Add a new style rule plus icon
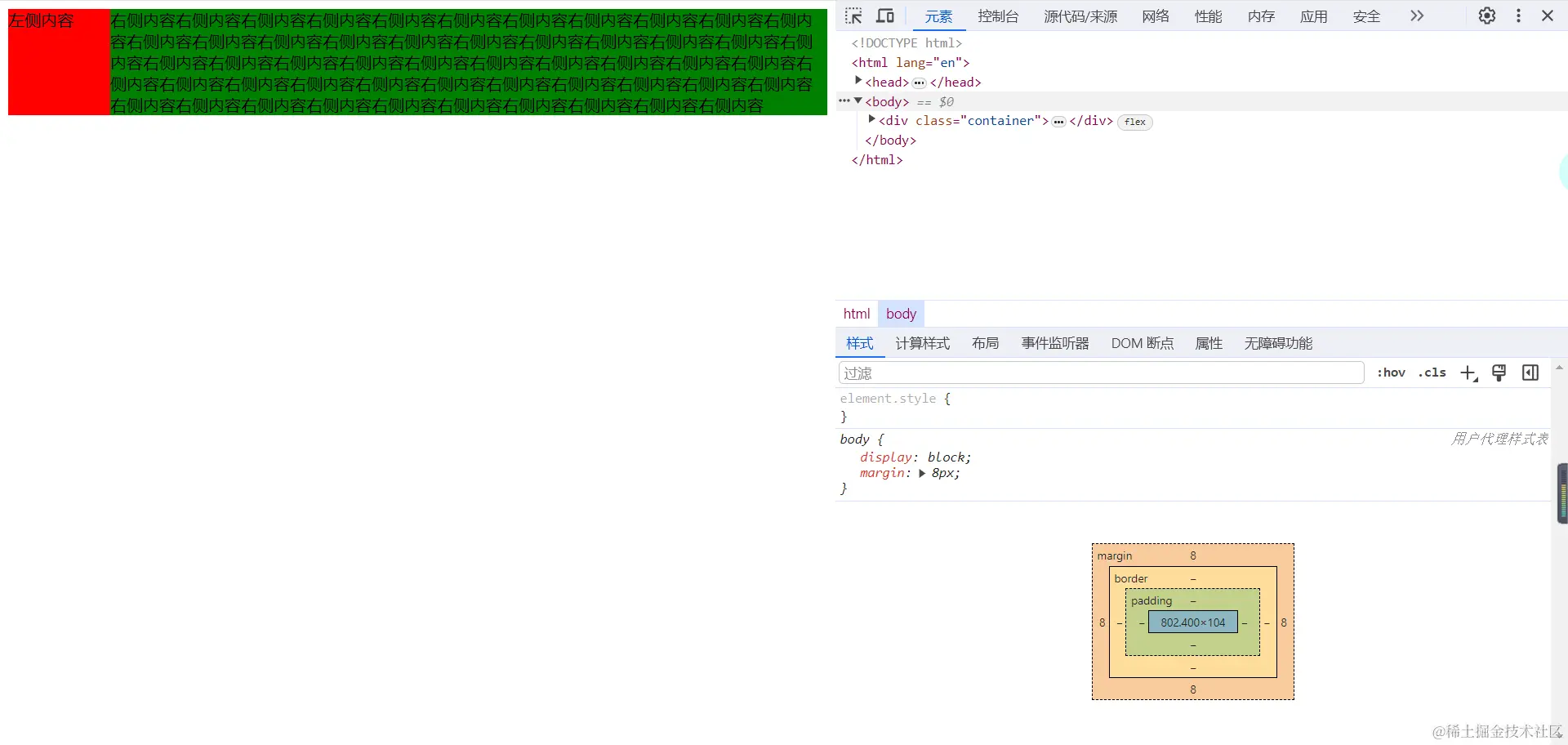The height and width of the screenshot is (745, 1568). (1468, 373)
